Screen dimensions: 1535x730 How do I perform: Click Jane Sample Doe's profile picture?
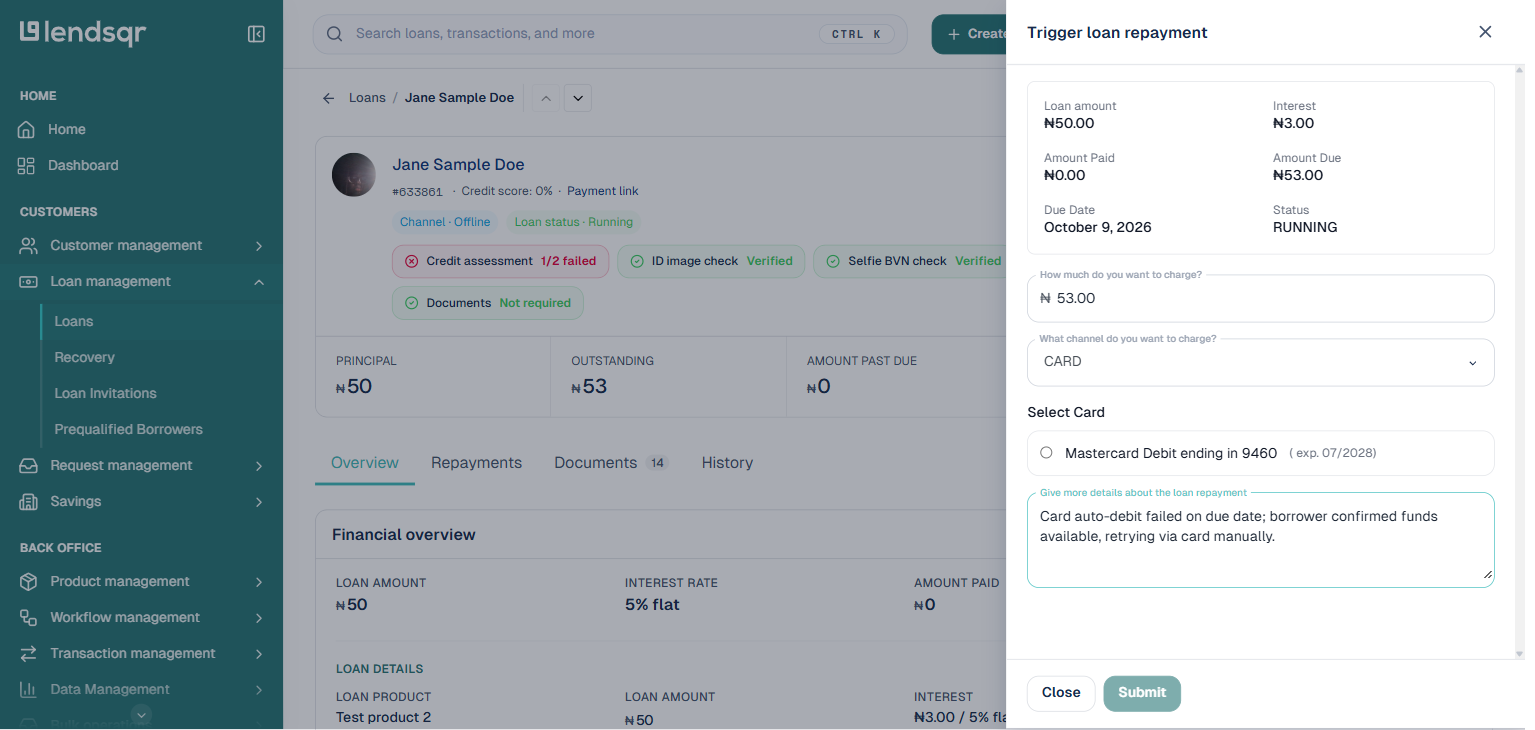point(354,175)
